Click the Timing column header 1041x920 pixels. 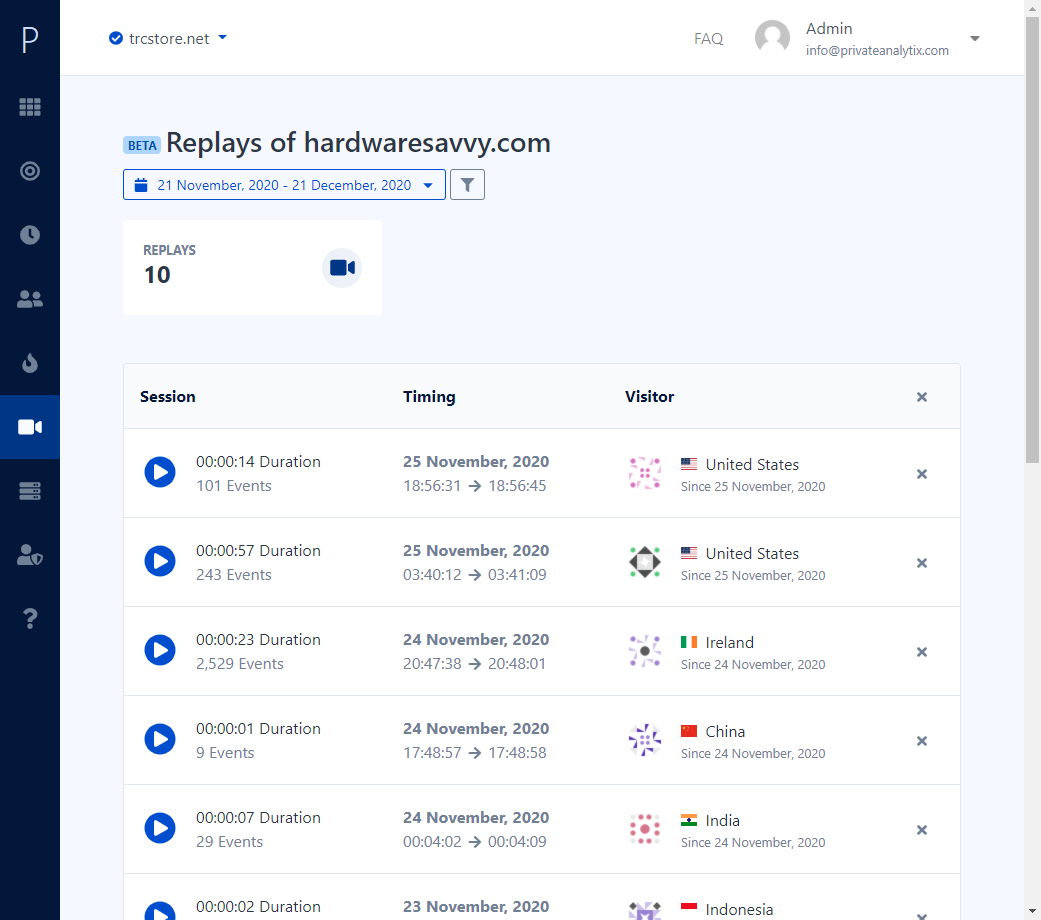pyautogui.click(x=429, y=396)
